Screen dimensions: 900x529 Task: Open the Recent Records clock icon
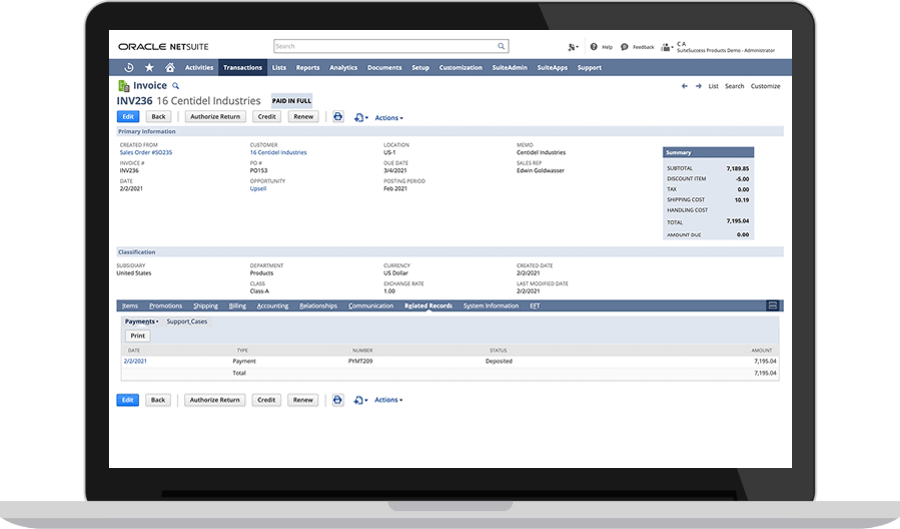(129, 68)
